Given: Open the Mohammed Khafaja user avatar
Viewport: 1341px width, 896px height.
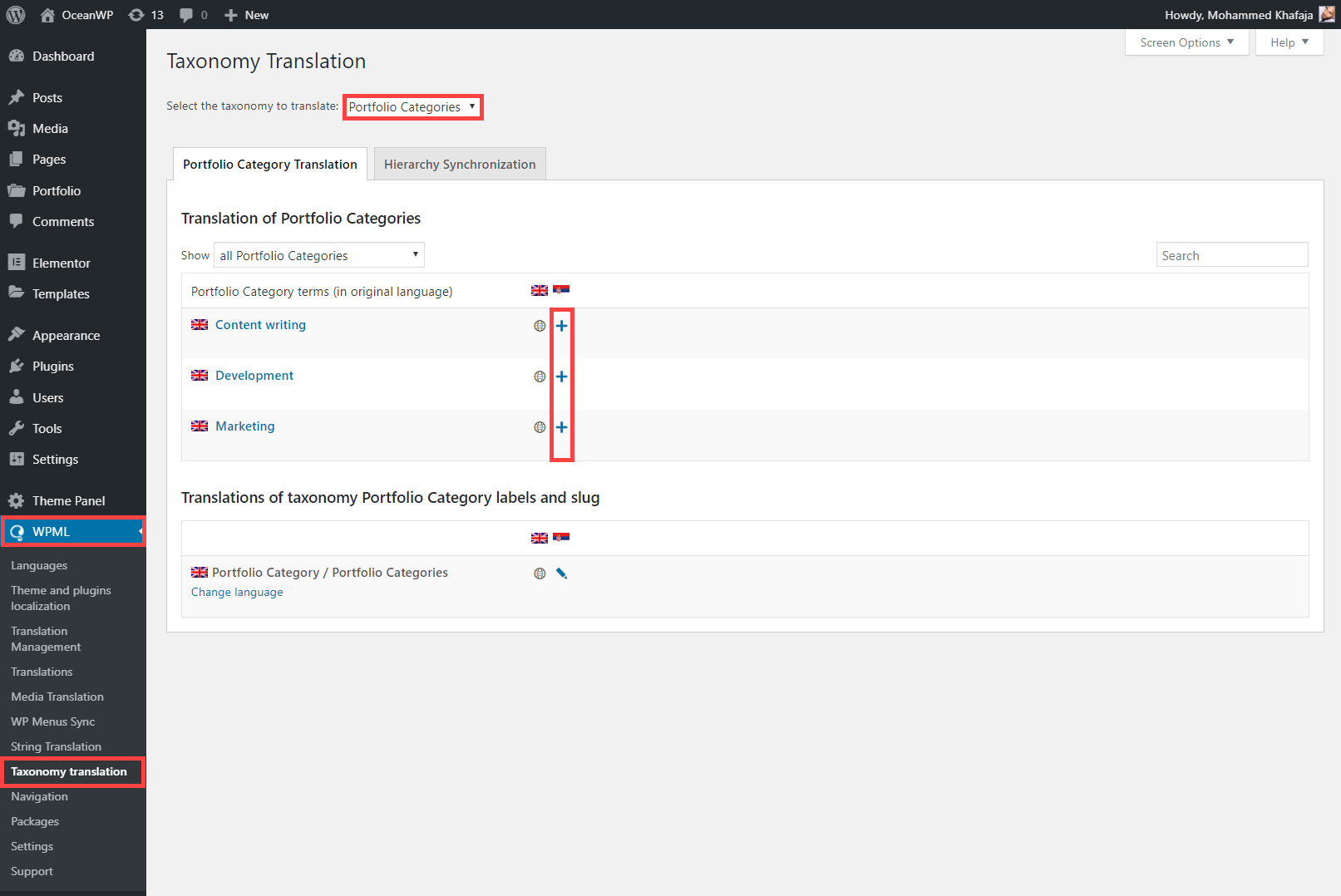Looking at the screenshot, I should click(x=1327, y=15).
